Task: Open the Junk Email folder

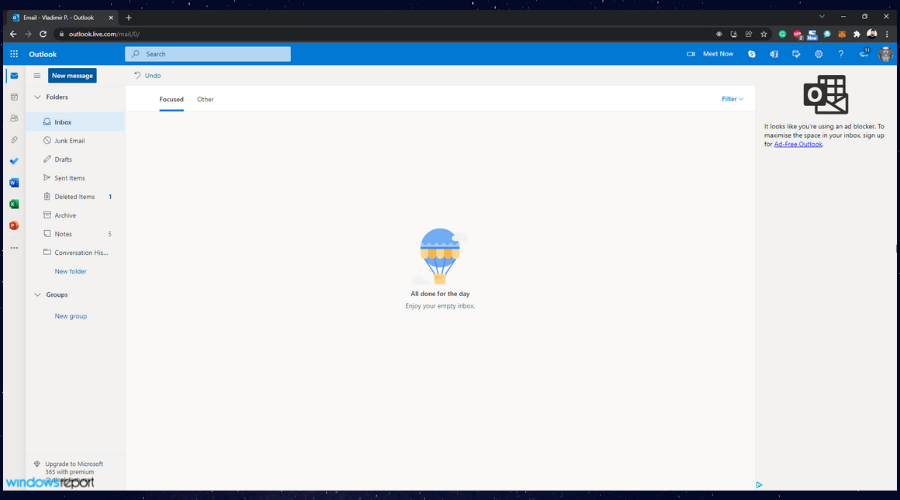Action: pyautogui.click(x=75, y=141)
